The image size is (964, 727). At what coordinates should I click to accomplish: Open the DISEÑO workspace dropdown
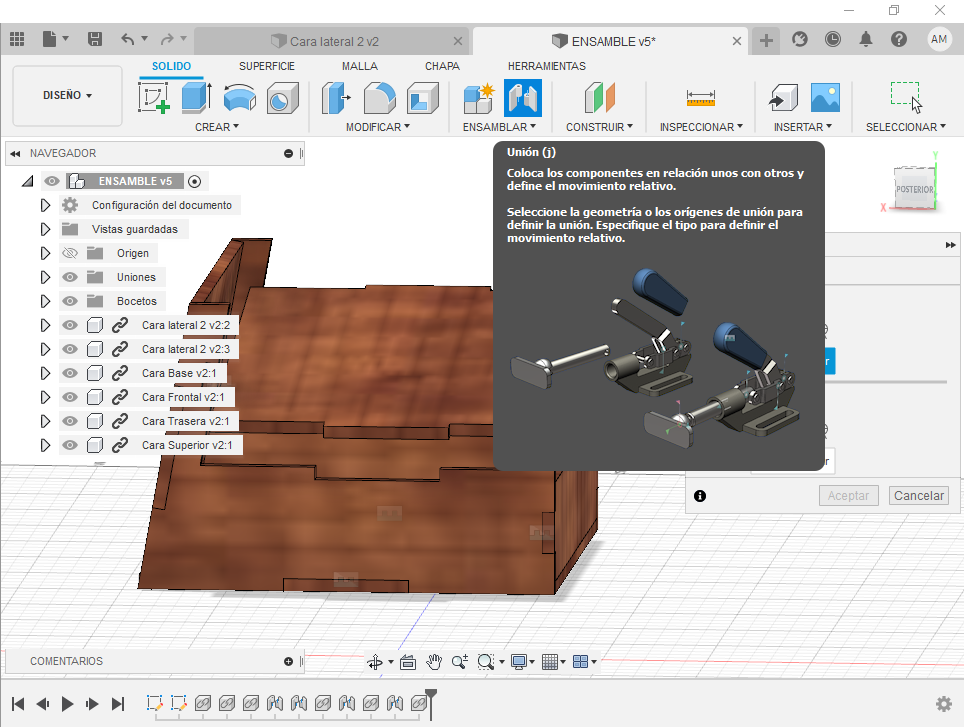click(x=67, y=96)
